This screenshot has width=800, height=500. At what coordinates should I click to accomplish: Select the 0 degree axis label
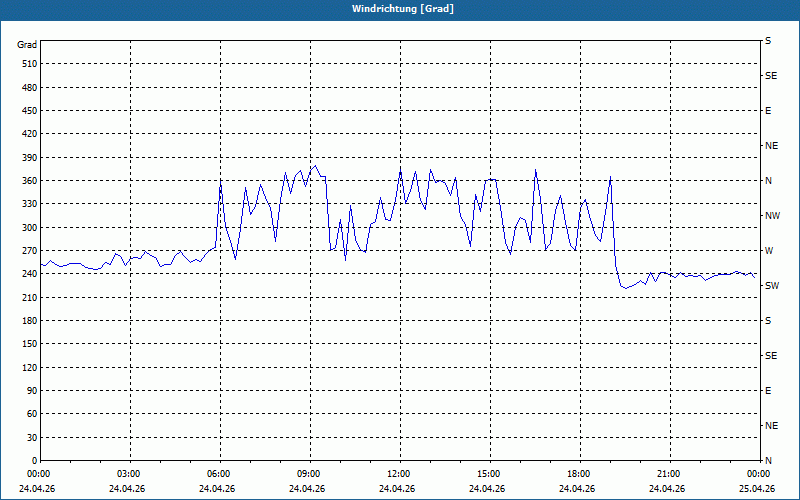(x=34, y=461)
